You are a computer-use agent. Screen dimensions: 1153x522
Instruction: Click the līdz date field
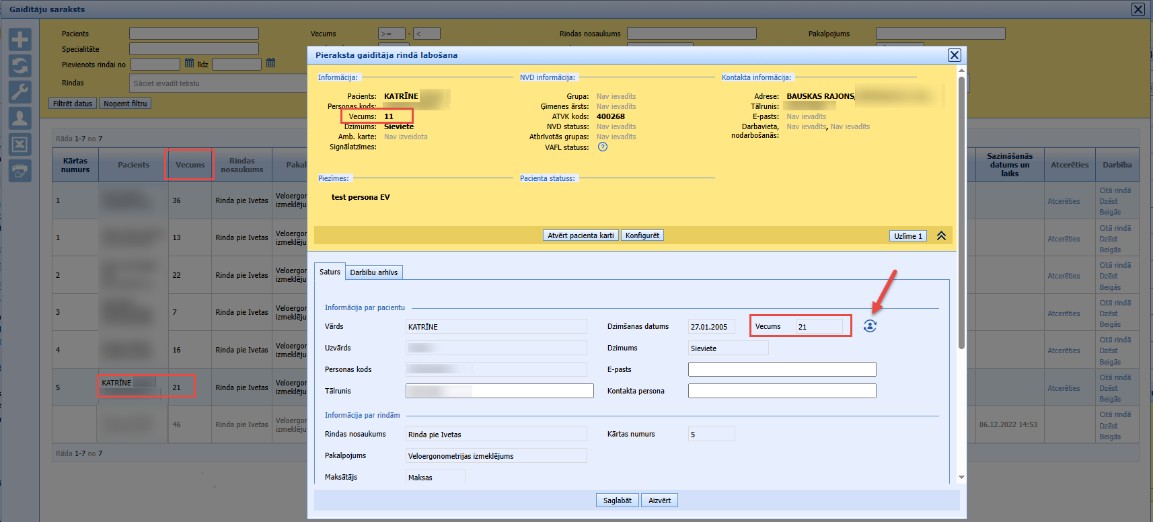click(237, 64)
